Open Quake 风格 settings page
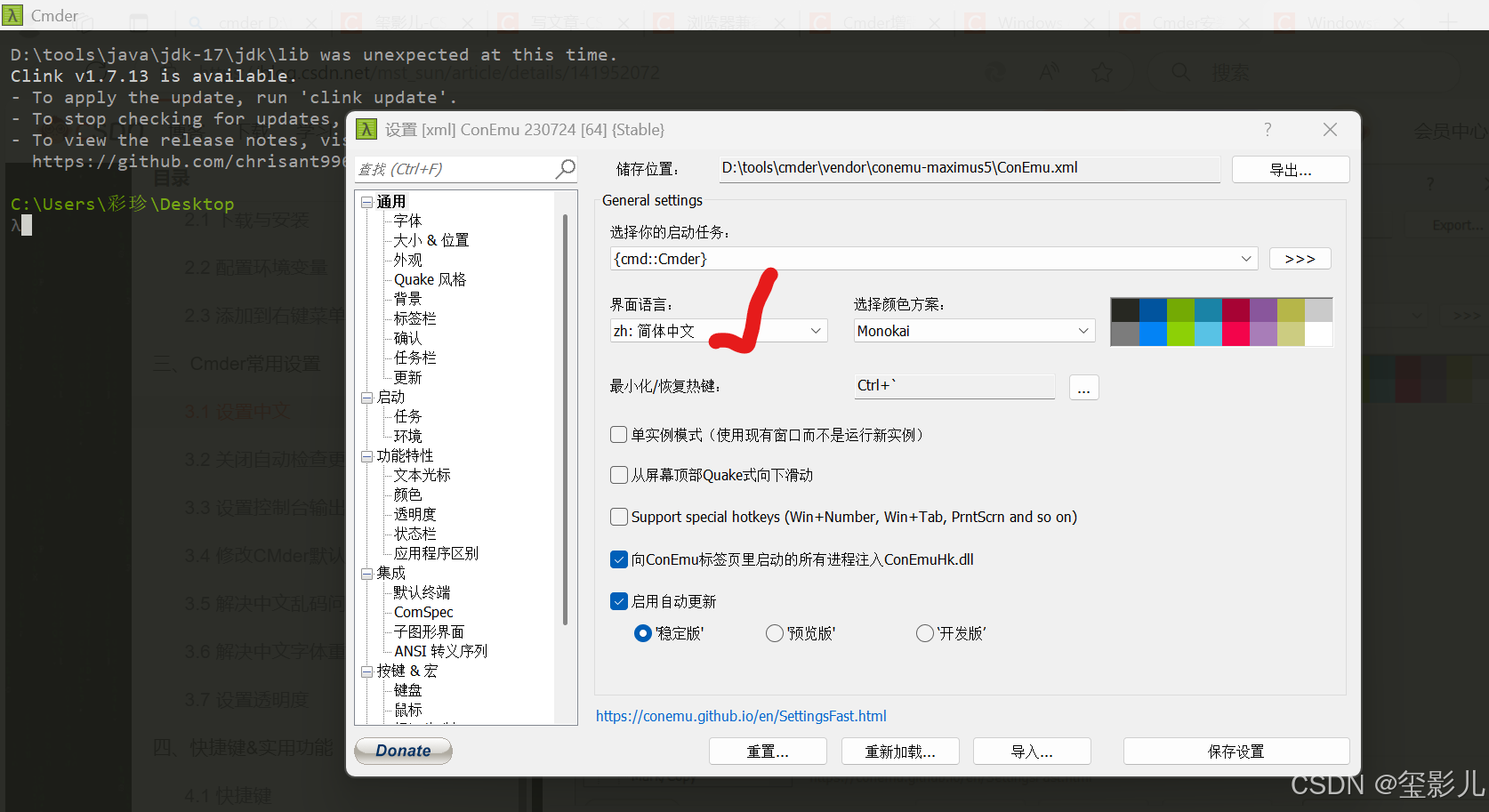The image size is (1489, 812). 431,279
